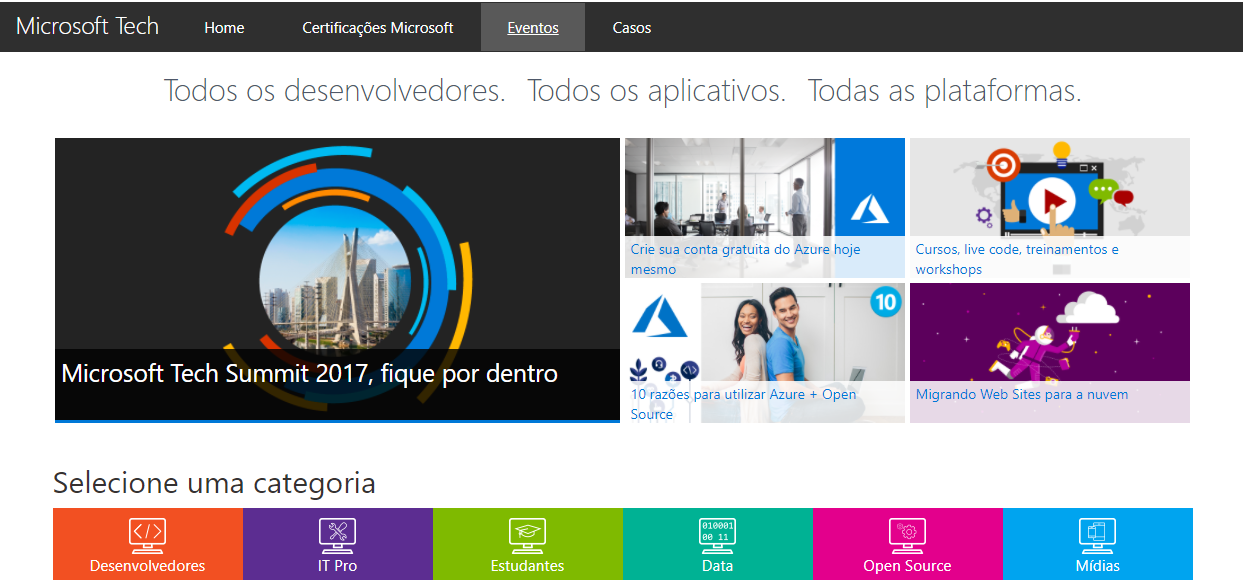Viewport: 1243px width, 587px height.
Task: Open 'Crie sua conta gratuita do Azure' link
Action: 745,259
